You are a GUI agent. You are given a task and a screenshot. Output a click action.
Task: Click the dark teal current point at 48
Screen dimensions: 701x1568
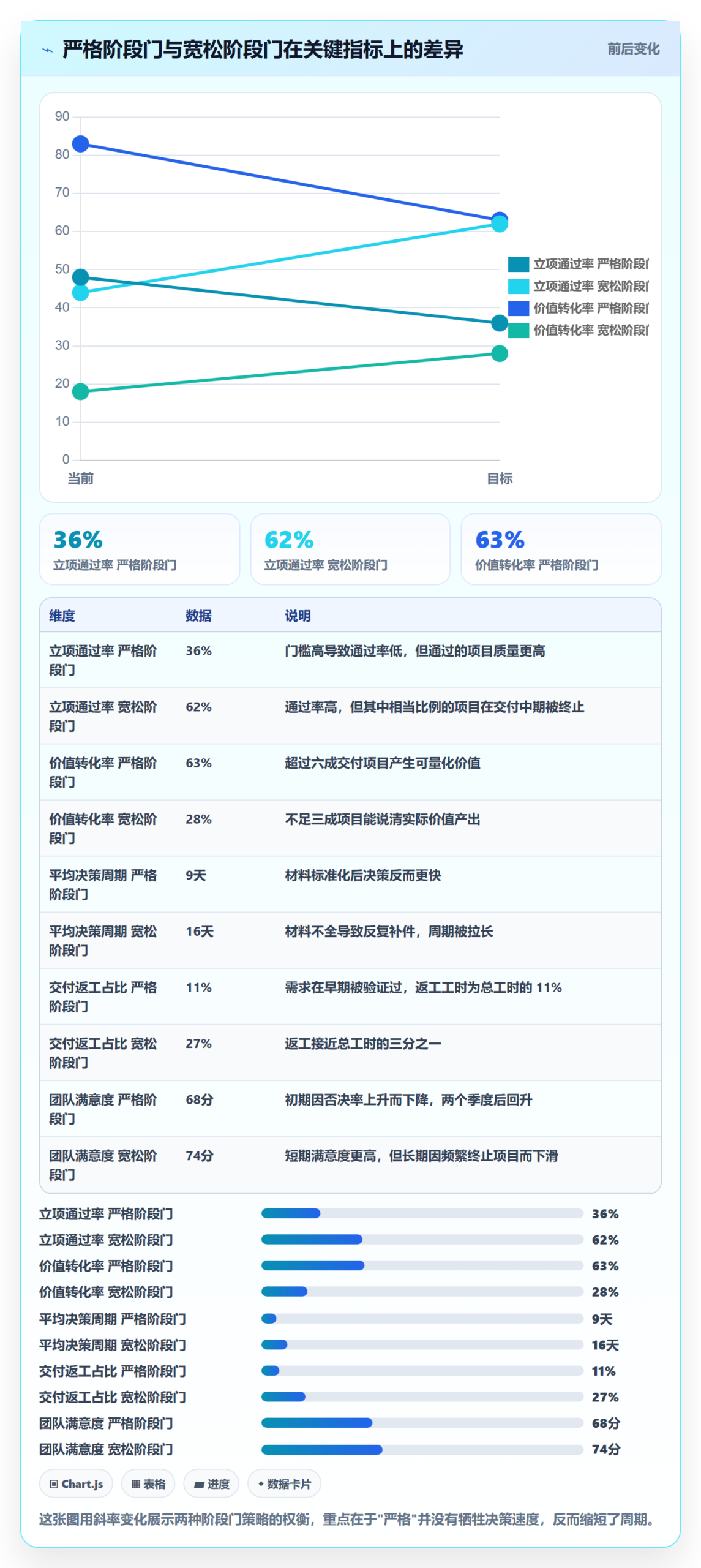tap(80, 277)
